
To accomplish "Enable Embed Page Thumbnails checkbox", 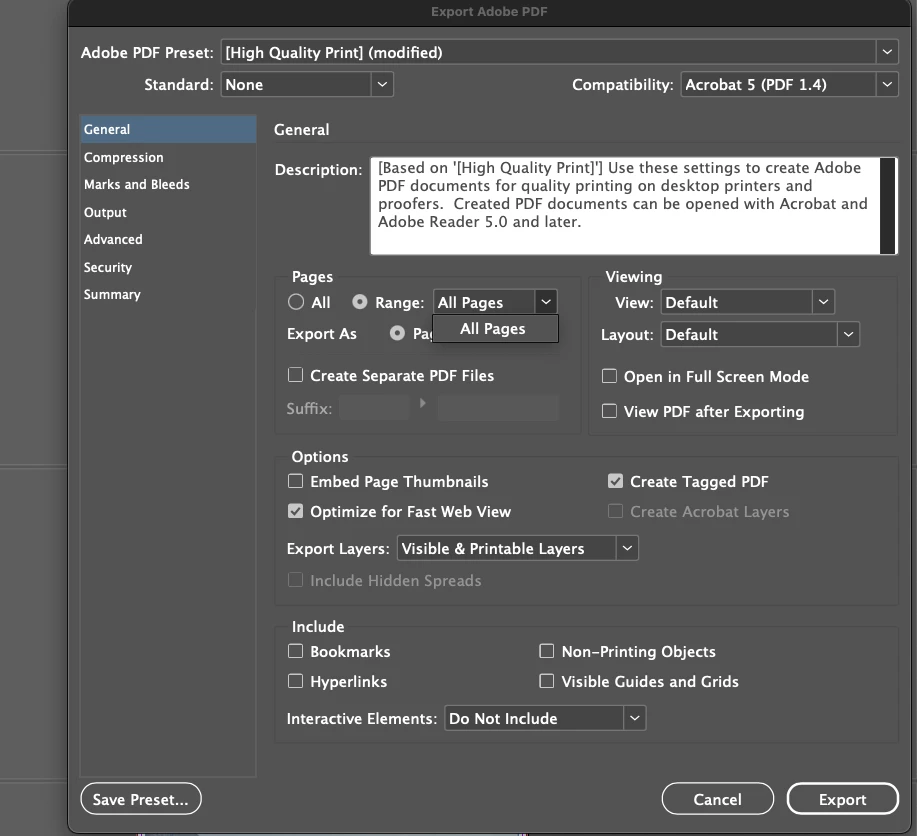I will (x=295, y=481).
